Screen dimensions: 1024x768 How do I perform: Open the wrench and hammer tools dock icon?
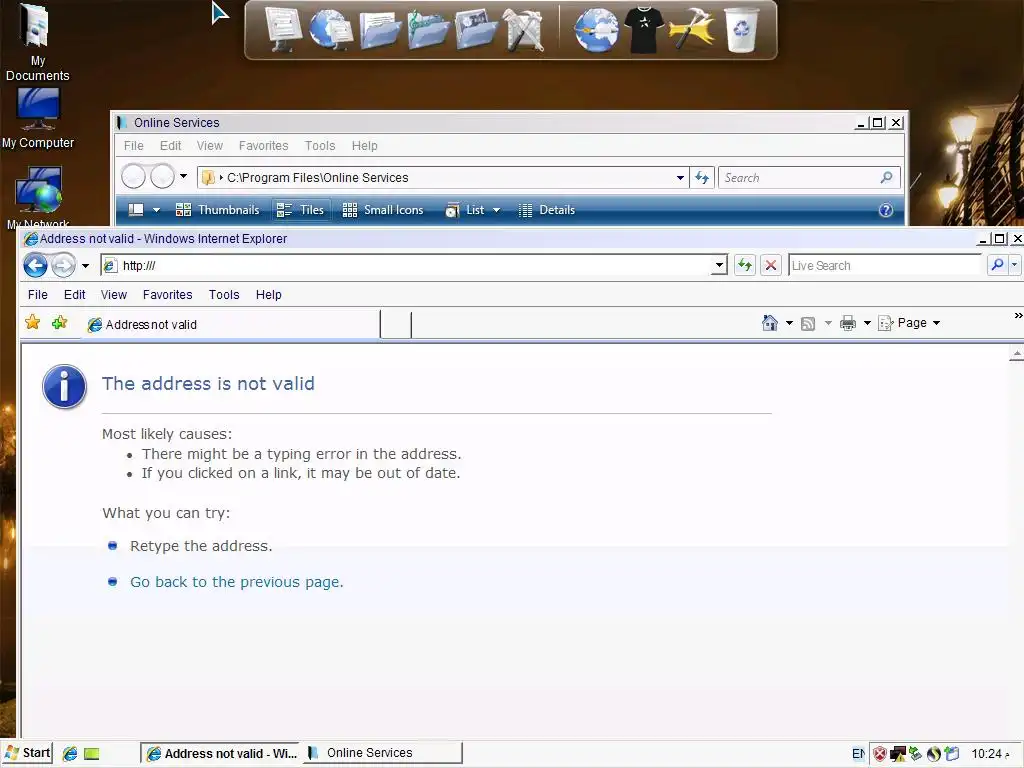click(524, 30)
